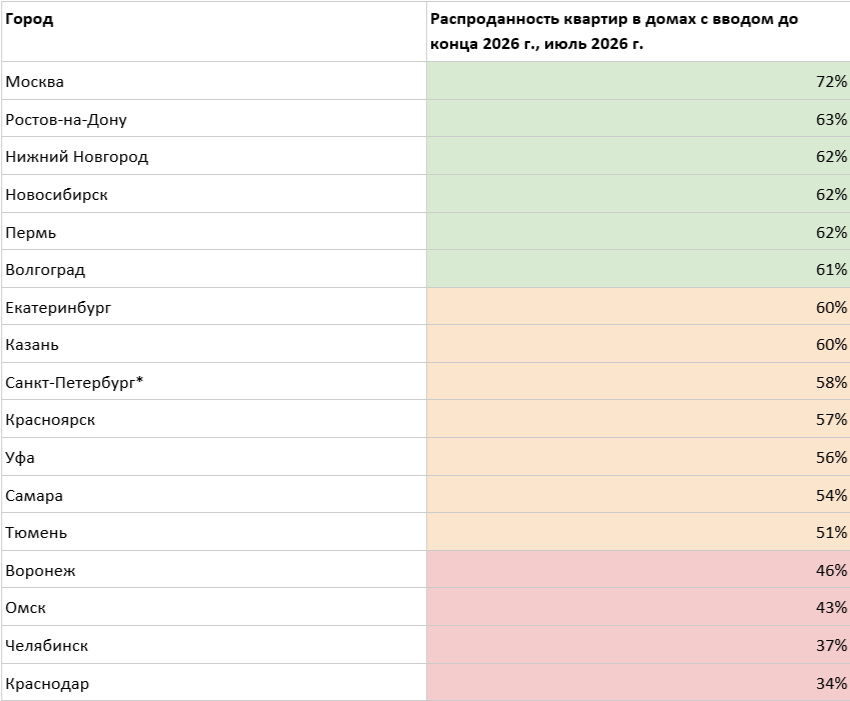850x701 pixels.
Task: Click the 63% green cell
Action: [x=638, y=118]
